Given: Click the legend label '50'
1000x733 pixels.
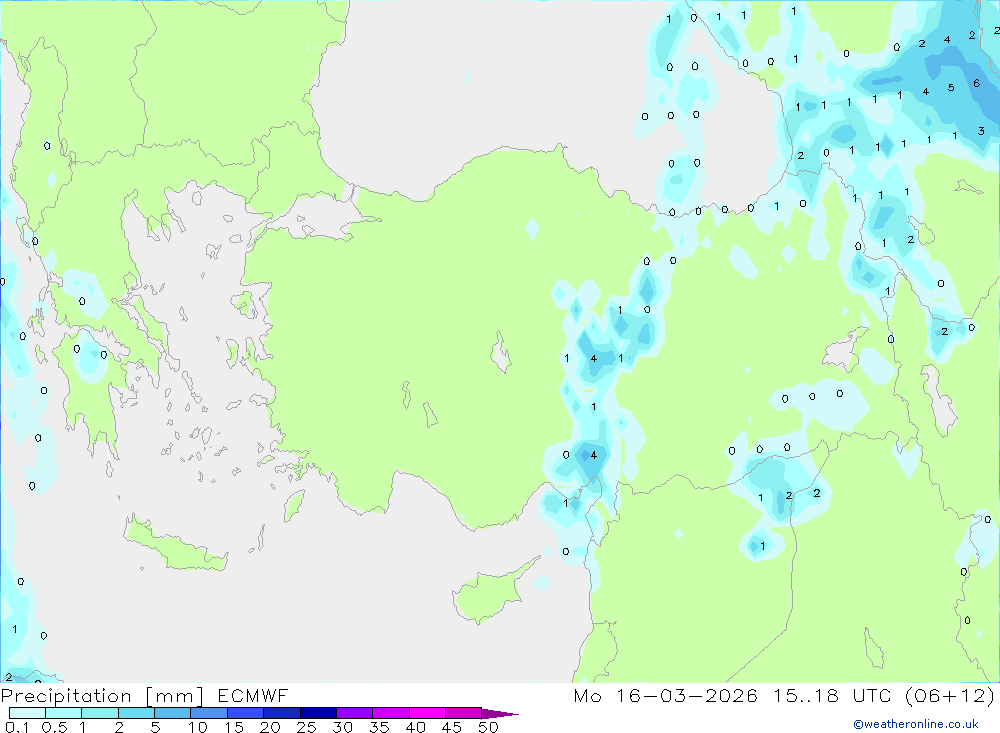Looking at the screenshot, I should coord(489,727).
